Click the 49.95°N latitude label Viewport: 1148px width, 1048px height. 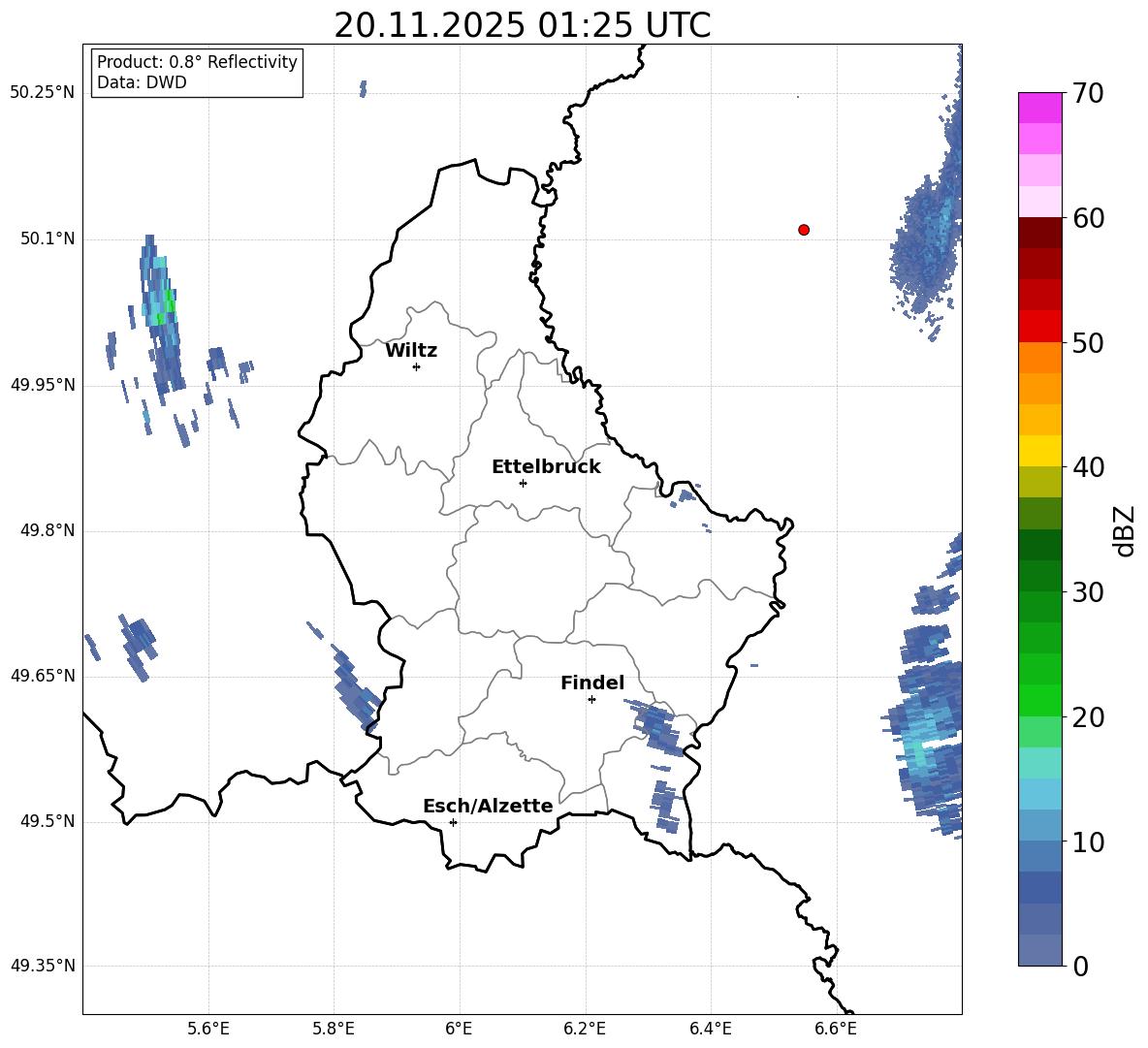point(42,385)
